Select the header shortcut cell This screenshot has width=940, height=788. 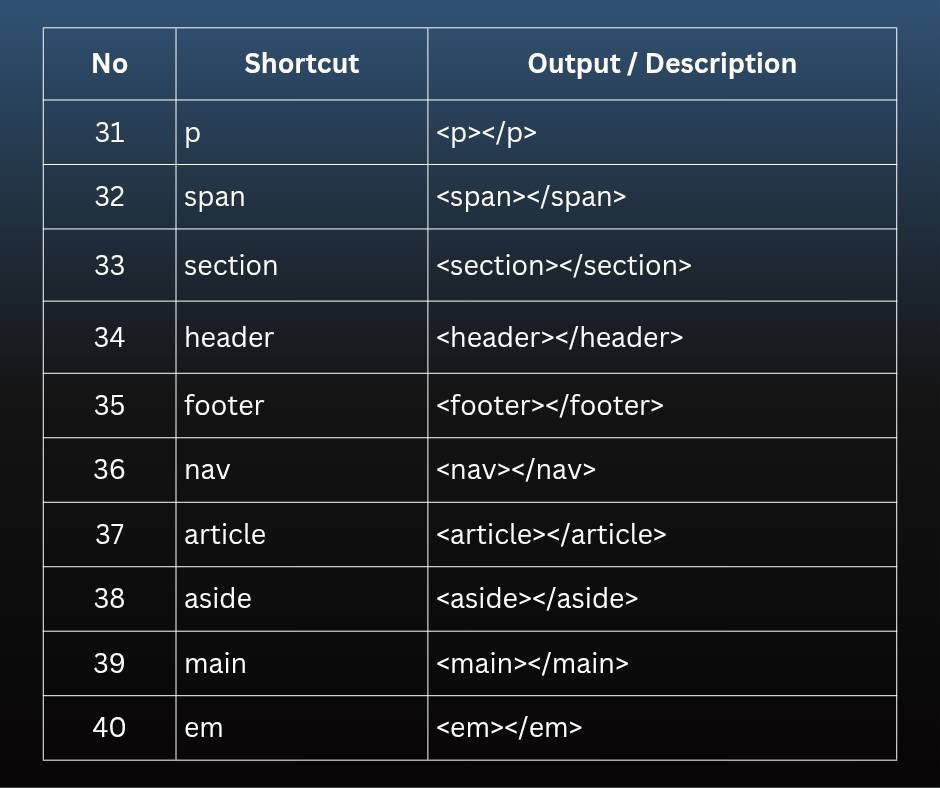[302, 337]
